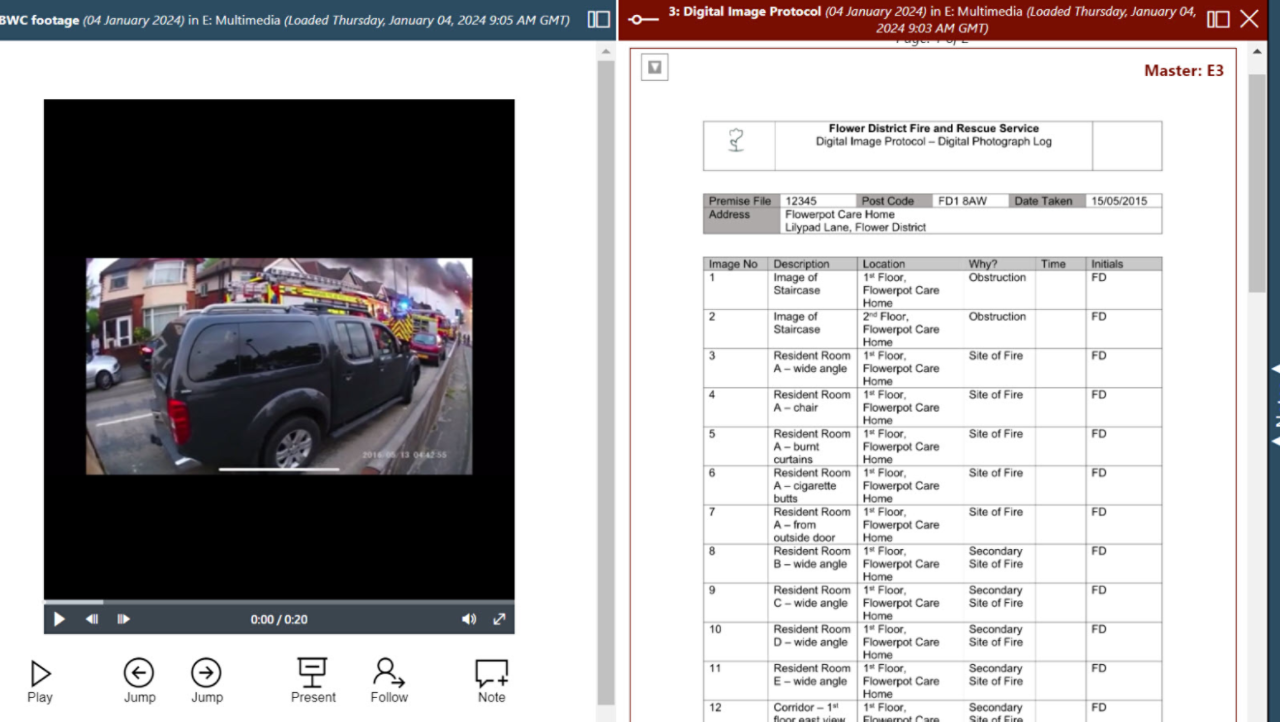Close the Digital Image Protocol panel
This screenshot has height=722, width=1280.
1249,19
